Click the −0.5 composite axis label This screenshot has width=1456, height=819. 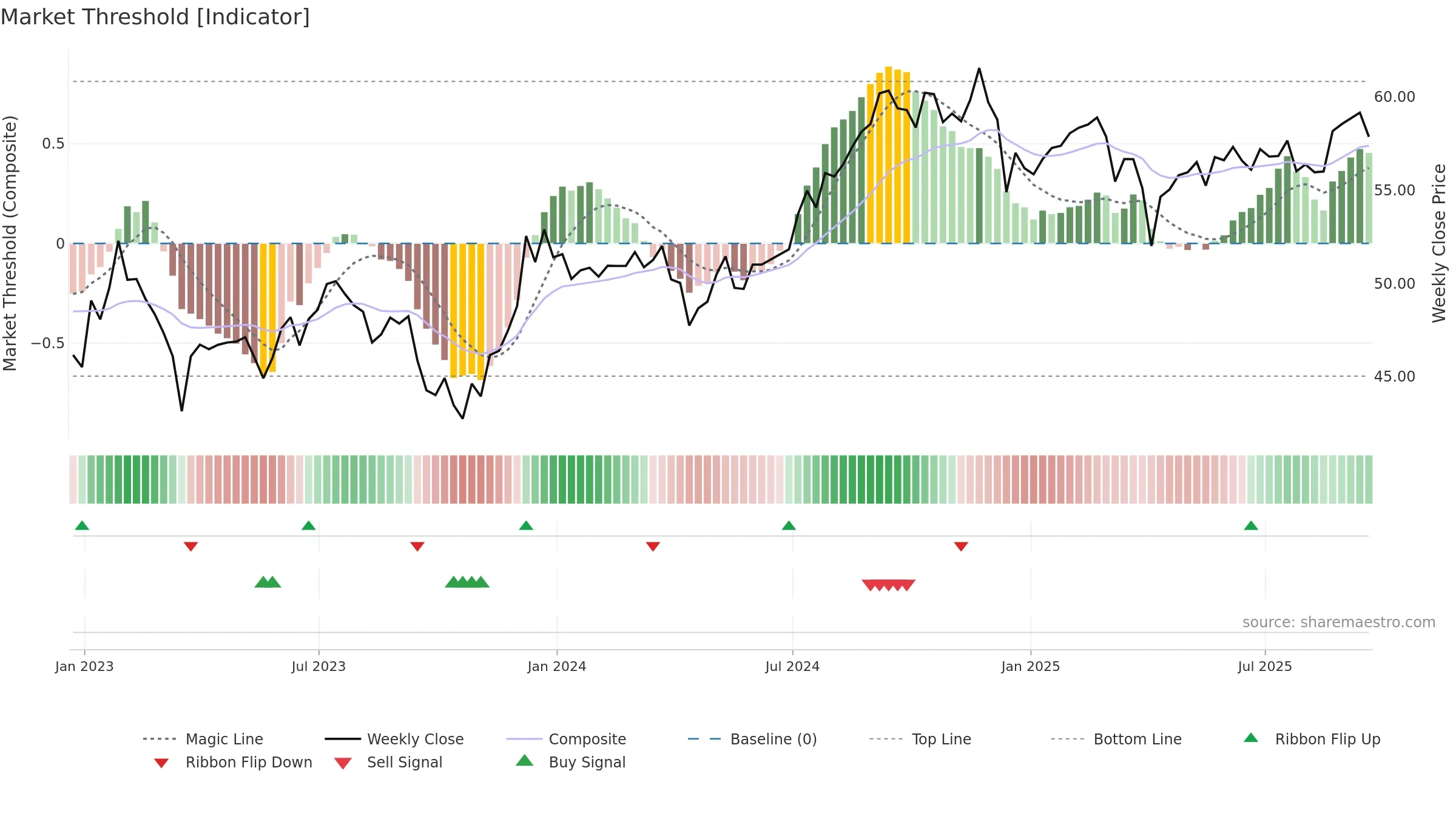48,343
